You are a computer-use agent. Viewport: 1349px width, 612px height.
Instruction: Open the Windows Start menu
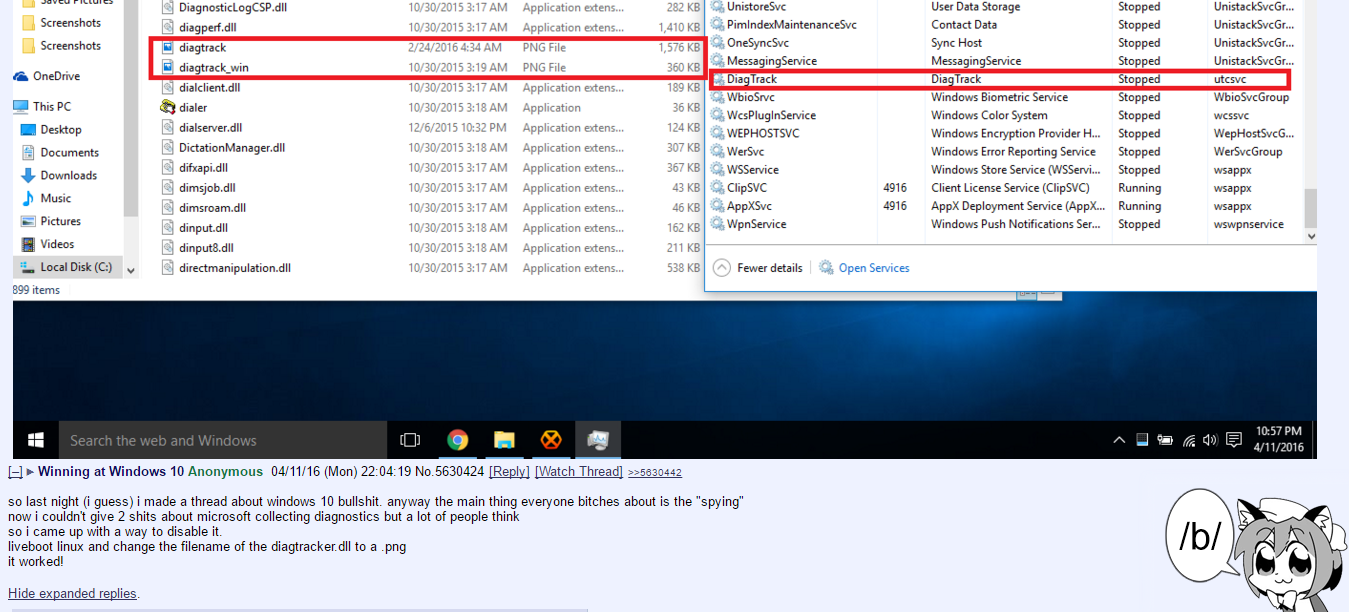tap(36, 440)
